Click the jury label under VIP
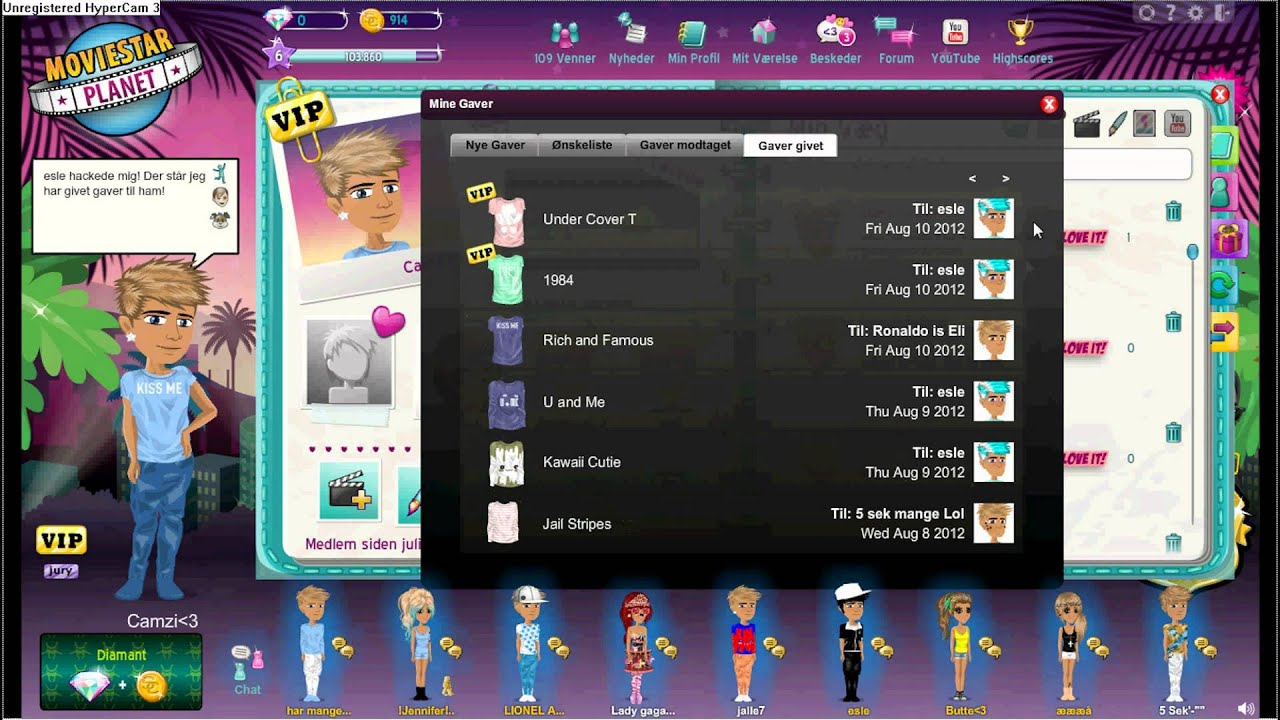Screen dimensions: 1280x720 click(61, 571)
